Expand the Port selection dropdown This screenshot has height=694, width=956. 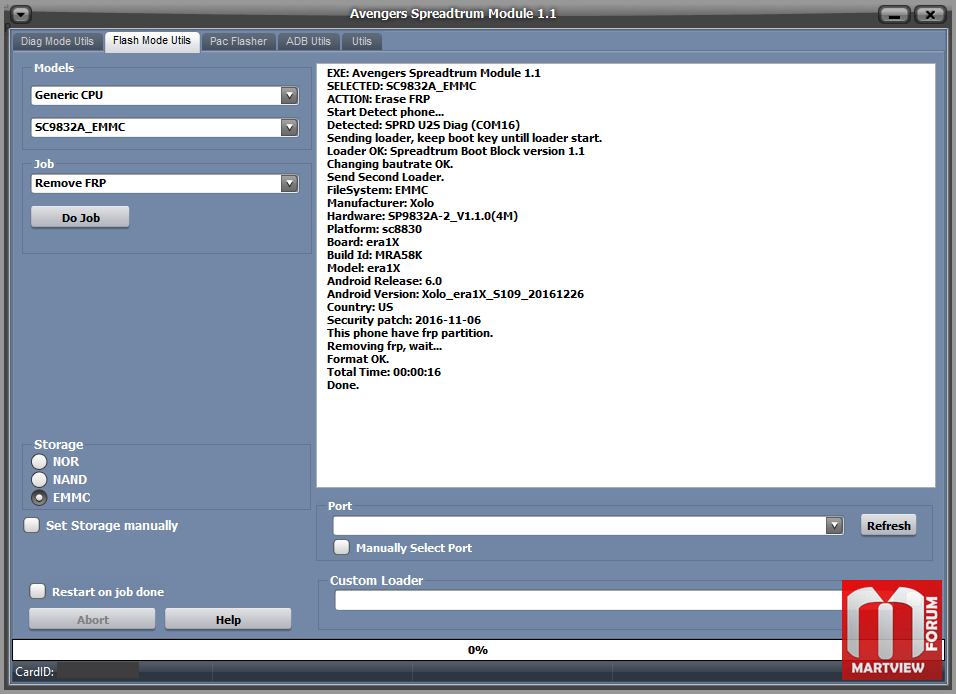[833, 525]
